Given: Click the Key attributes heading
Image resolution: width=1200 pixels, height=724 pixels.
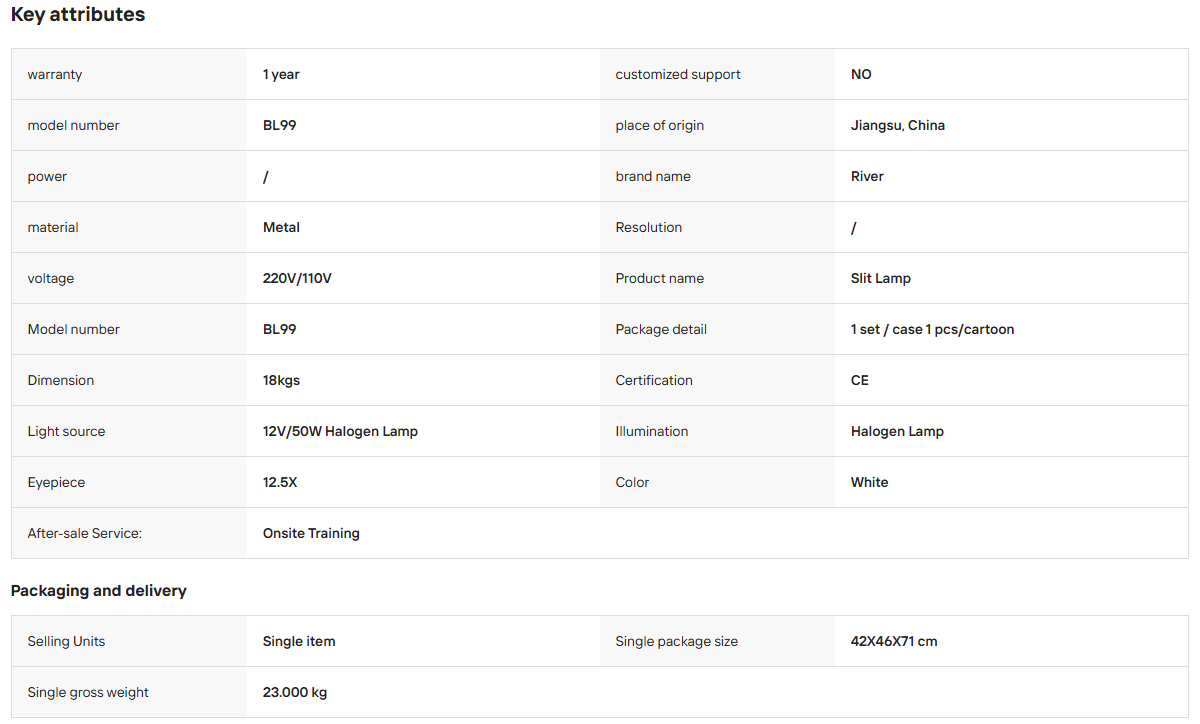Looking at the screenshot, I should [x=78, y=15].
